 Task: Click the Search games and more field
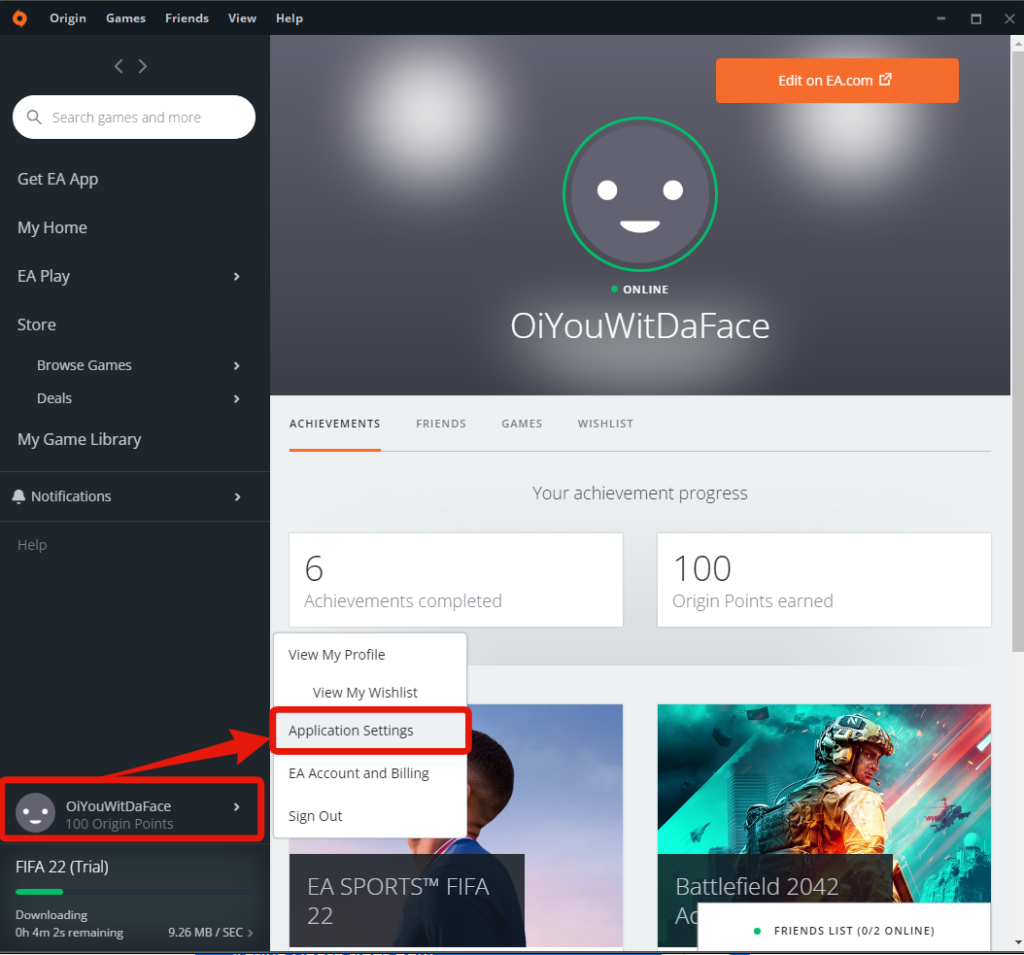[x=134, y=117]
